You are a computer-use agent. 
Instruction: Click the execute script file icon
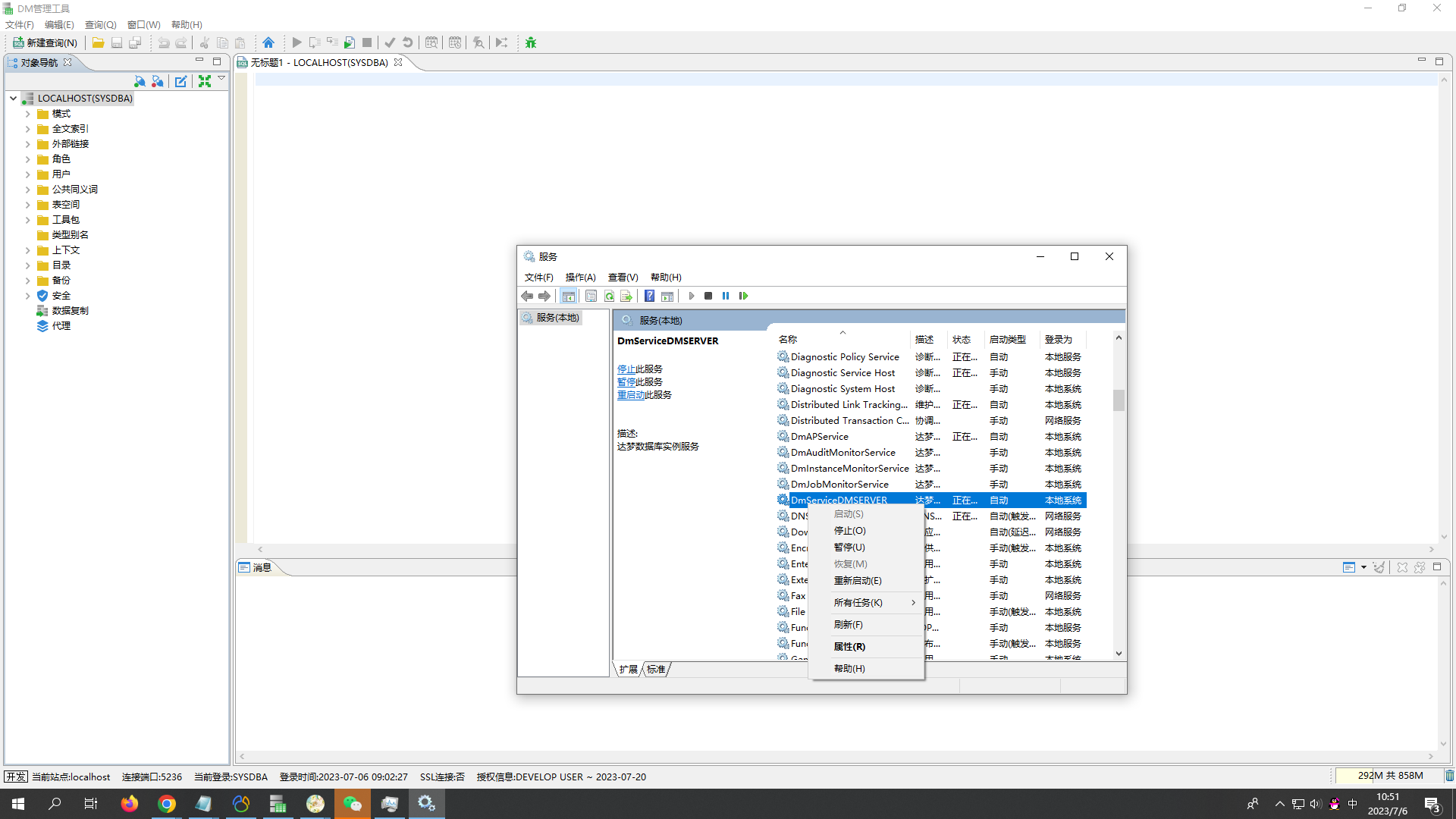pos(350,42)
